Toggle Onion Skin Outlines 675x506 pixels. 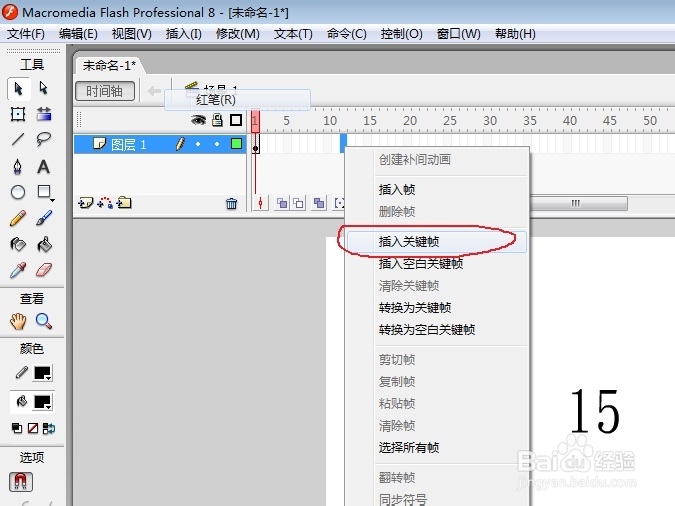299,203
